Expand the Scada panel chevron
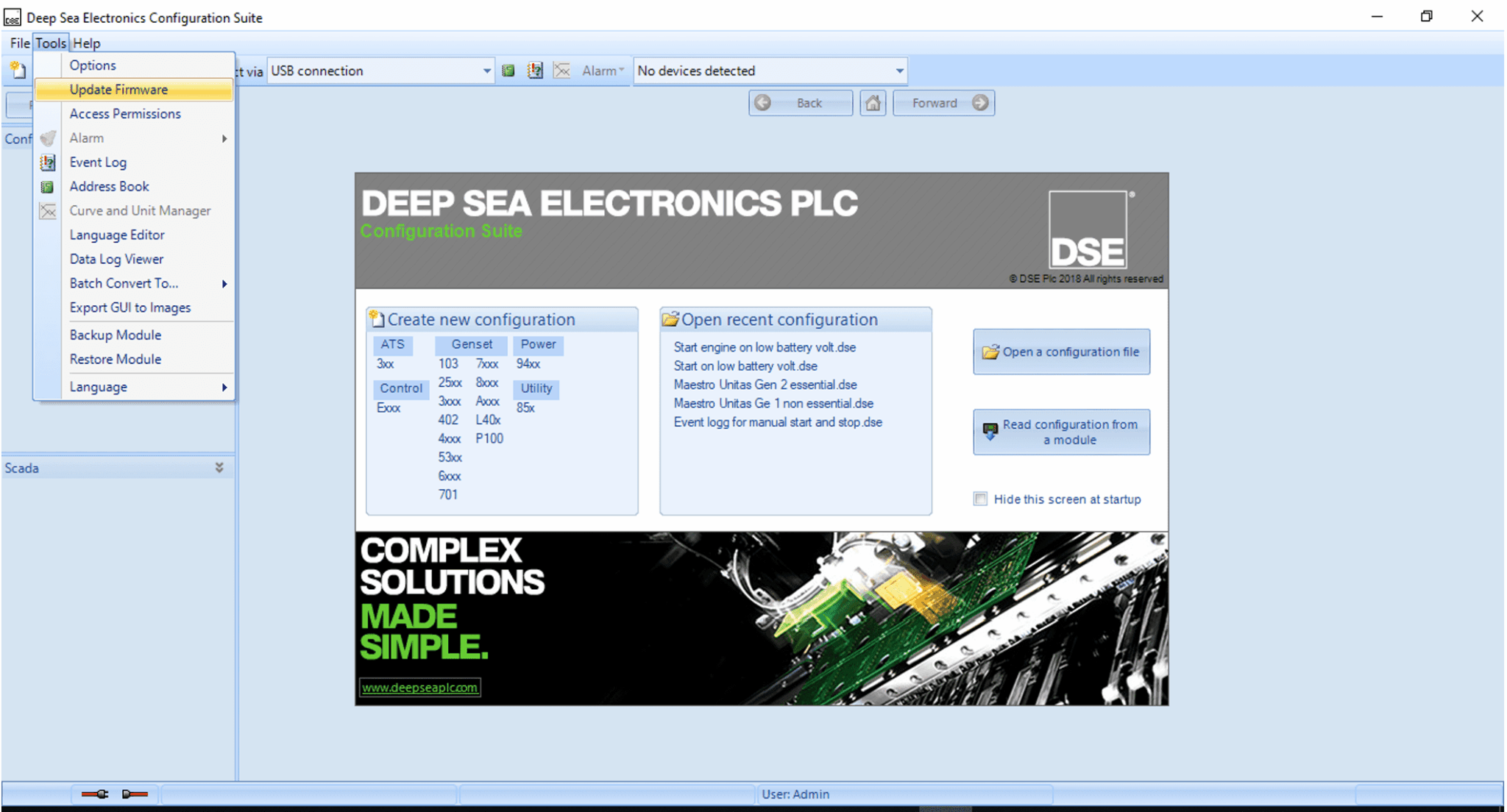 tap(219, 468)
